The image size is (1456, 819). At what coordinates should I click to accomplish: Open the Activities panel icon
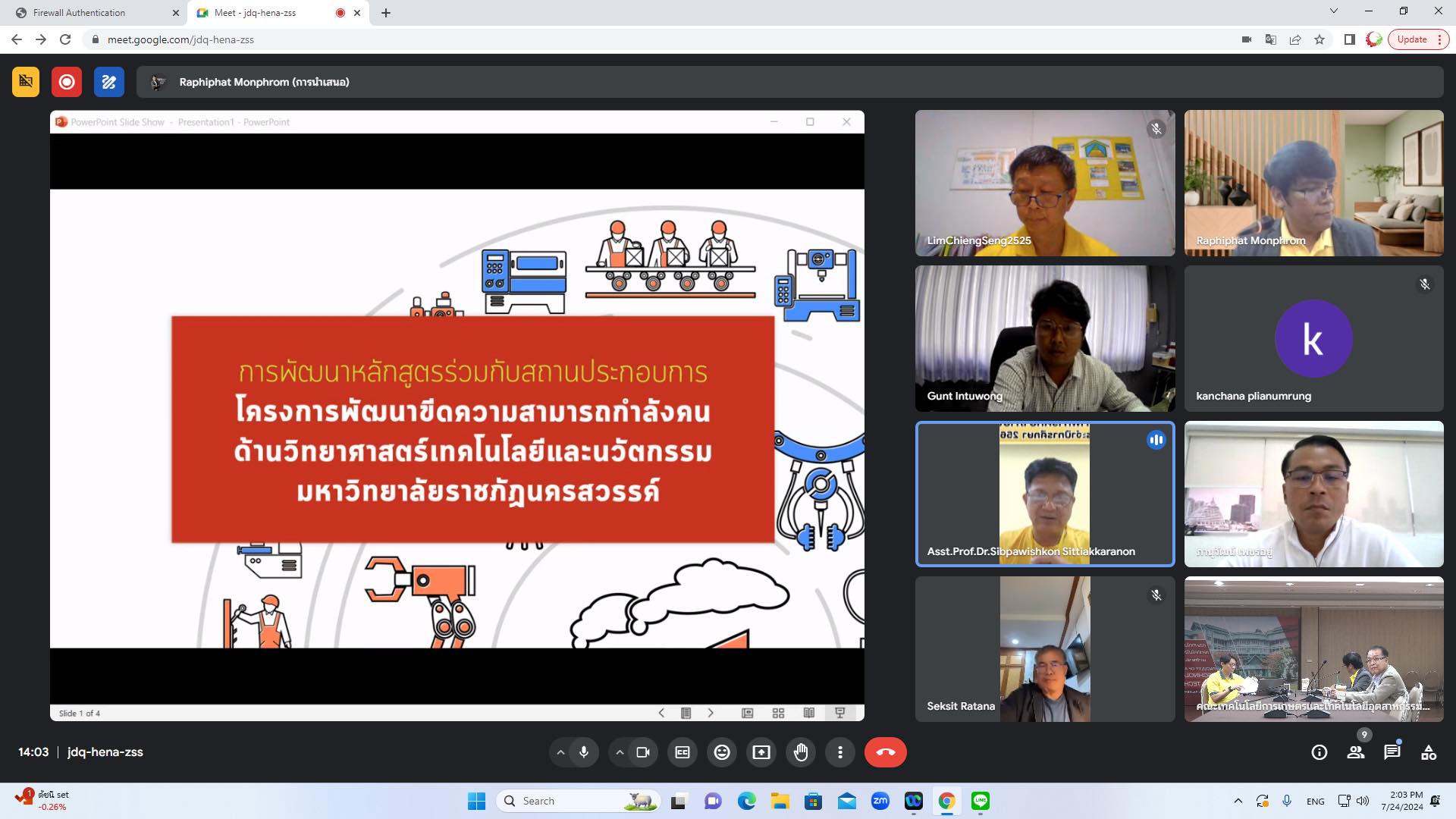coord(1429,752)
